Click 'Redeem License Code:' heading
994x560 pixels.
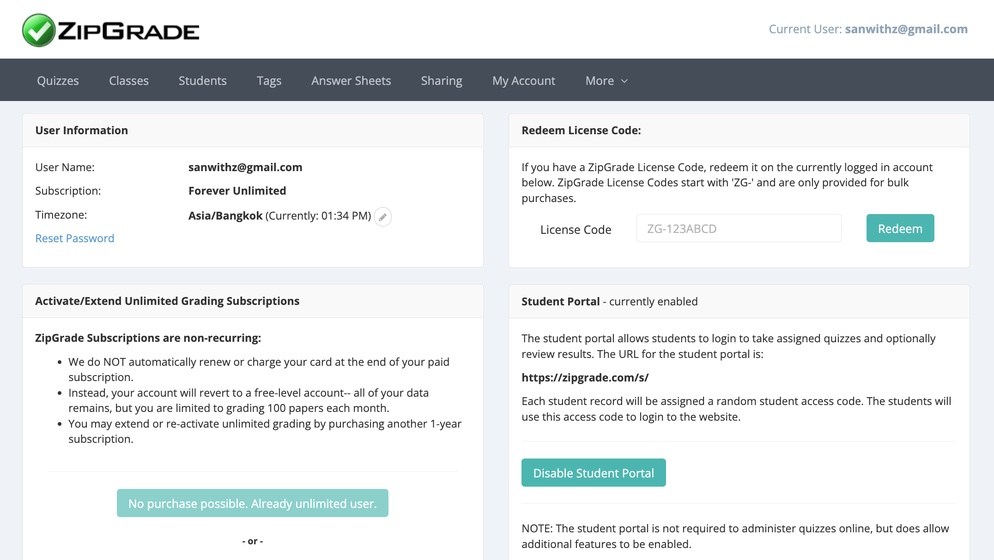tap(581, 131)
